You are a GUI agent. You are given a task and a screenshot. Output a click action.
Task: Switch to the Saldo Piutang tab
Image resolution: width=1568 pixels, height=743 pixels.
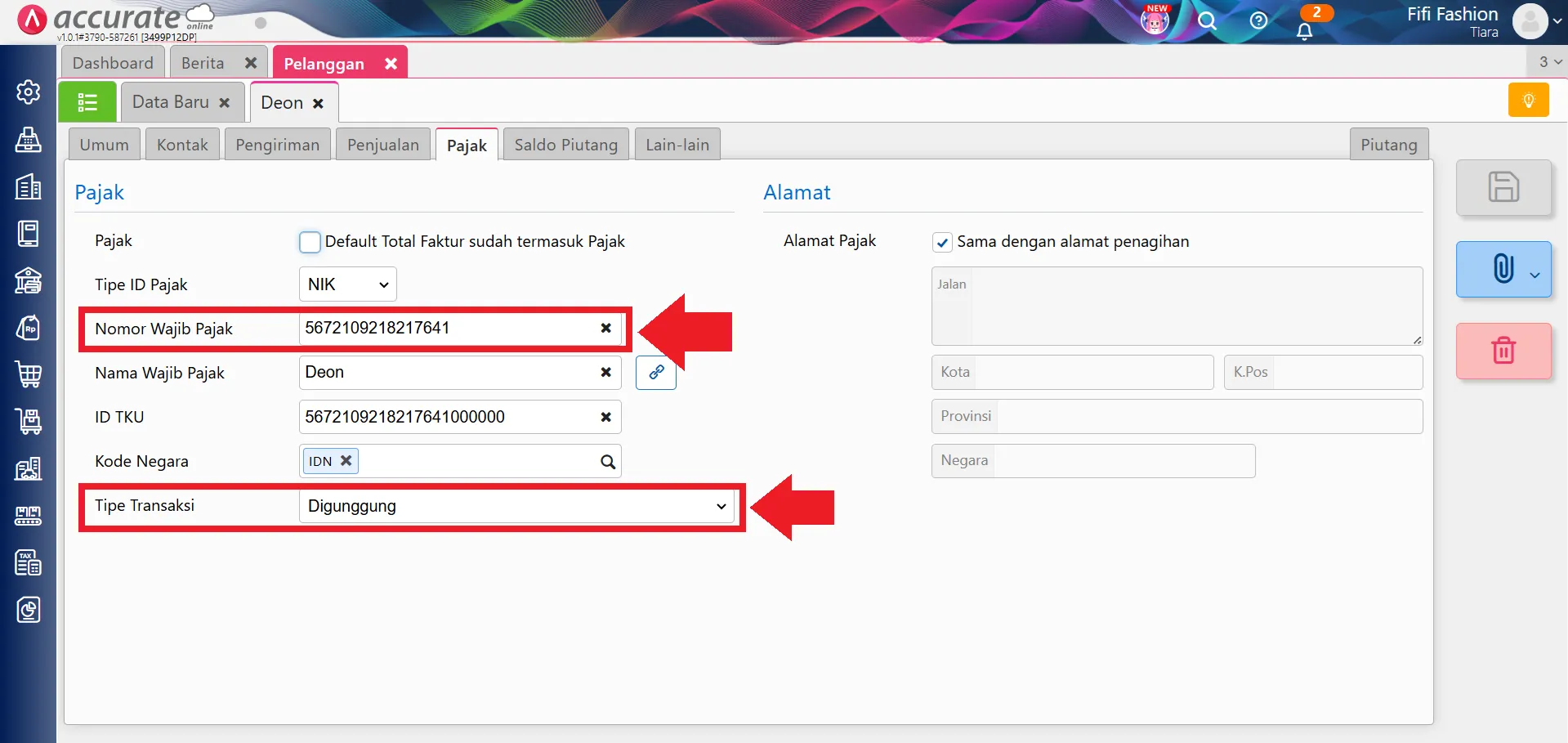click(566, 145)
